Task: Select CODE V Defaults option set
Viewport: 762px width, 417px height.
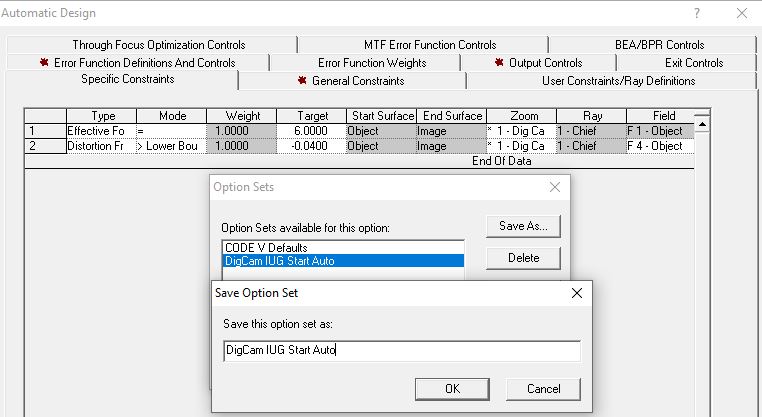Action: 265,247
